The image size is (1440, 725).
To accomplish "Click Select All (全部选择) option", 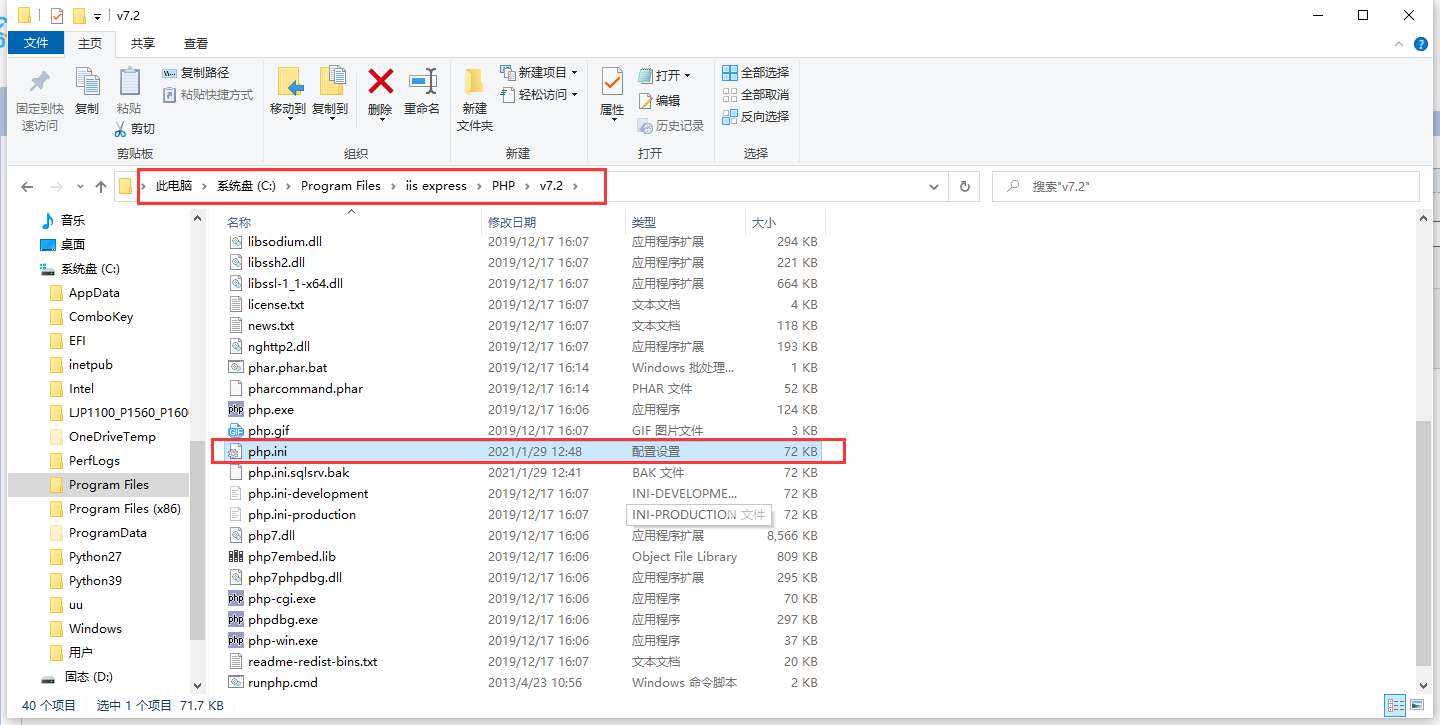I will (756, 72).
